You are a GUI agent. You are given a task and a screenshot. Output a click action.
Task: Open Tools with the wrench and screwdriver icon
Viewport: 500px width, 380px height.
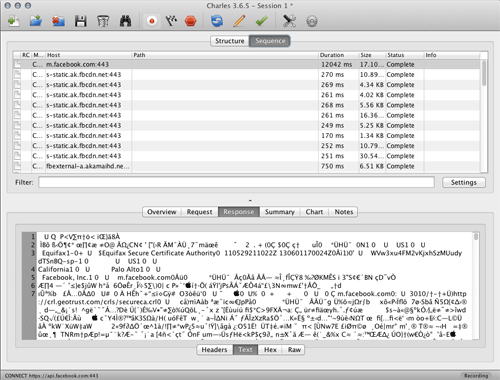[289, 21]
